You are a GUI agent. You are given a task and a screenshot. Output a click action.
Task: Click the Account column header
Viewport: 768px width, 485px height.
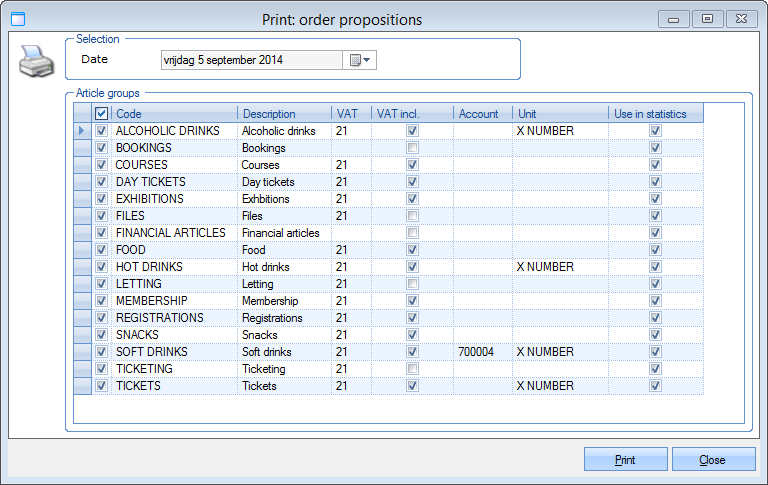pyautogui.click(x=482, y=114)
